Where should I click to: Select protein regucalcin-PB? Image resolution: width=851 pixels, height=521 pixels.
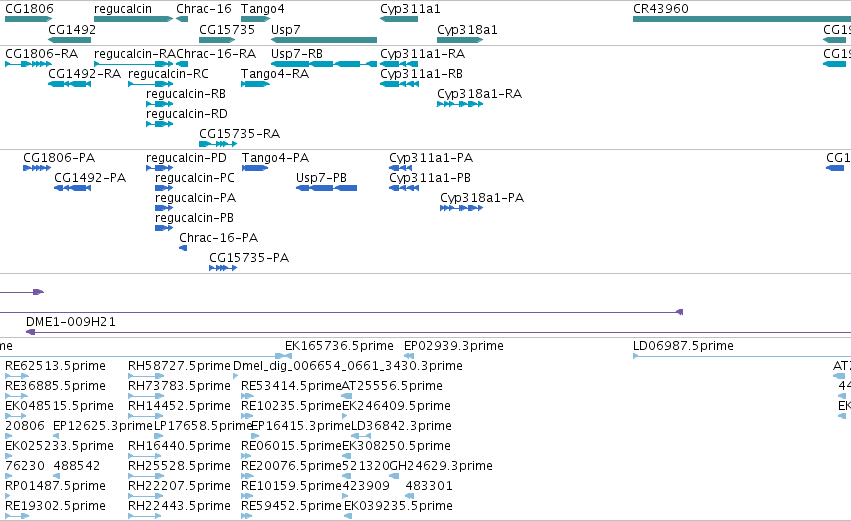point(194,218)
